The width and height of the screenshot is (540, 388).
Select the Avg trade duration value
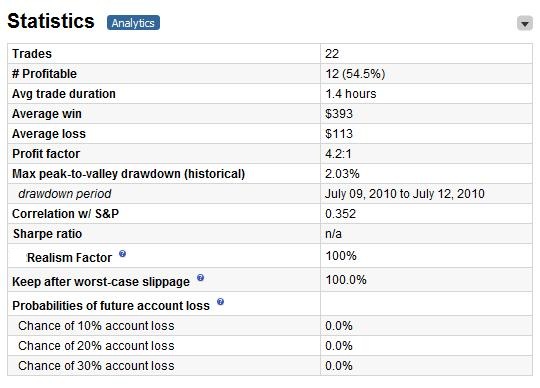point(351,94)
